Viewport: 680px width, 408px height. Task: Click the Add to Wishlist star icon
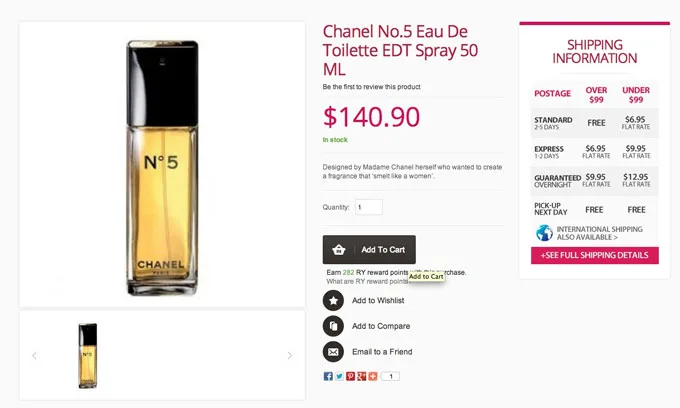point(333,300)
